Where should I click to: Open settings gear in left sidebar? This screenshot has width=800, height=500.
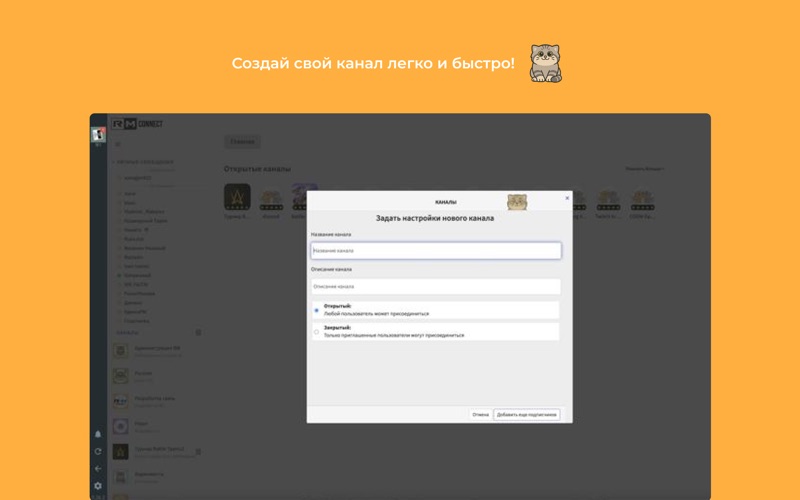98,486
